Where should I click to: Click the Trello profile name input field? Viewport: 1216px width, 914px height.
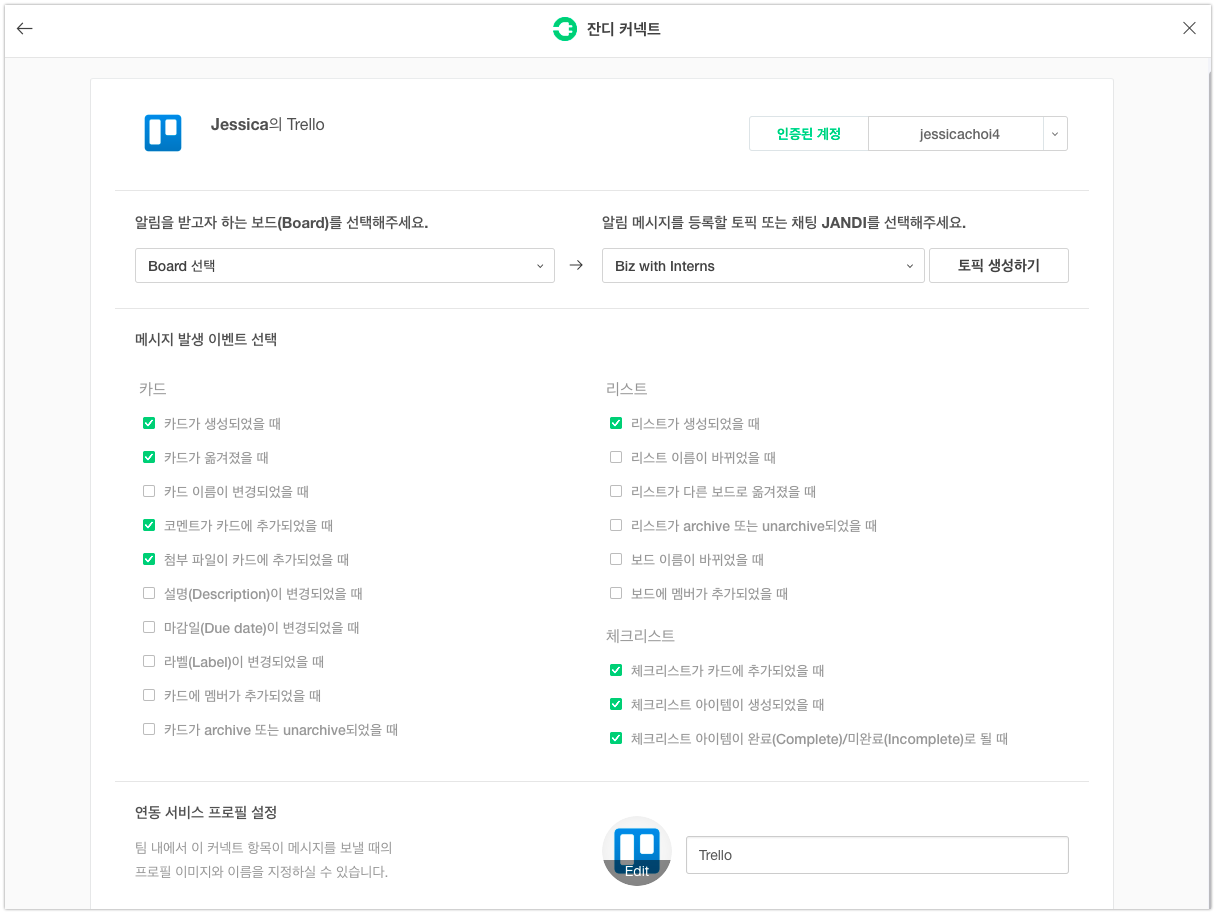click(x=876, y=855)
